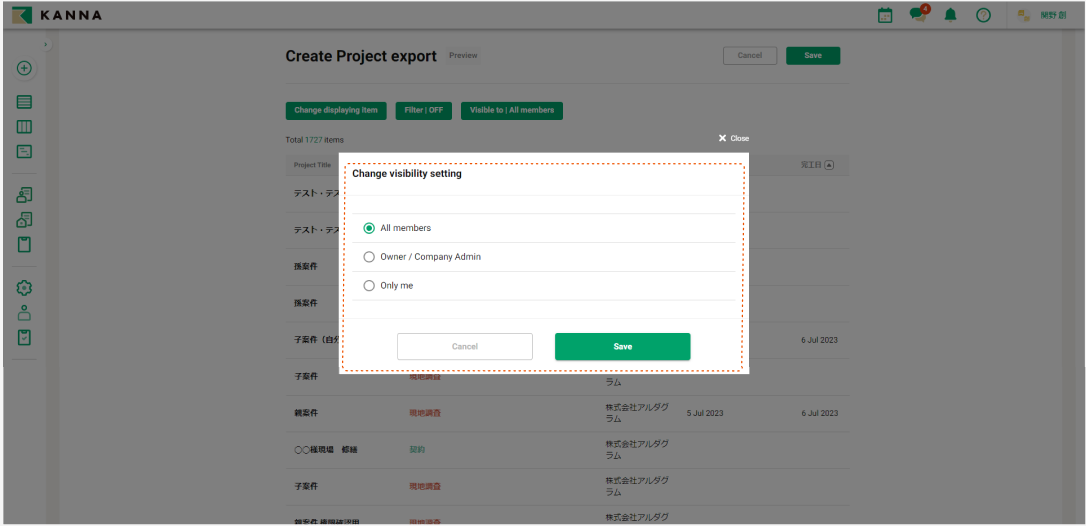The width and height of the screenshot is (1086, 526).
Task: Choose Owner / Company Admin visibility
Action: coord(369,257)
